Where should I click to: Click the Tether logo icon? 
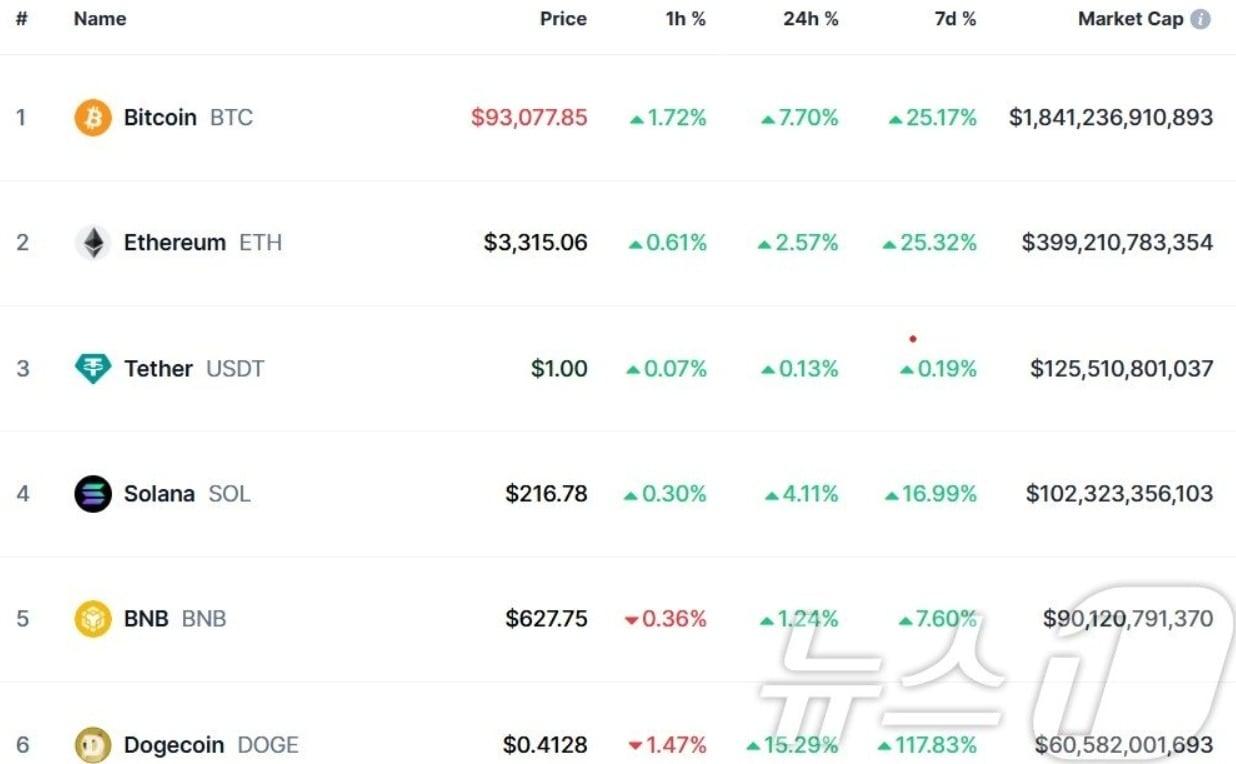(93, 369)
